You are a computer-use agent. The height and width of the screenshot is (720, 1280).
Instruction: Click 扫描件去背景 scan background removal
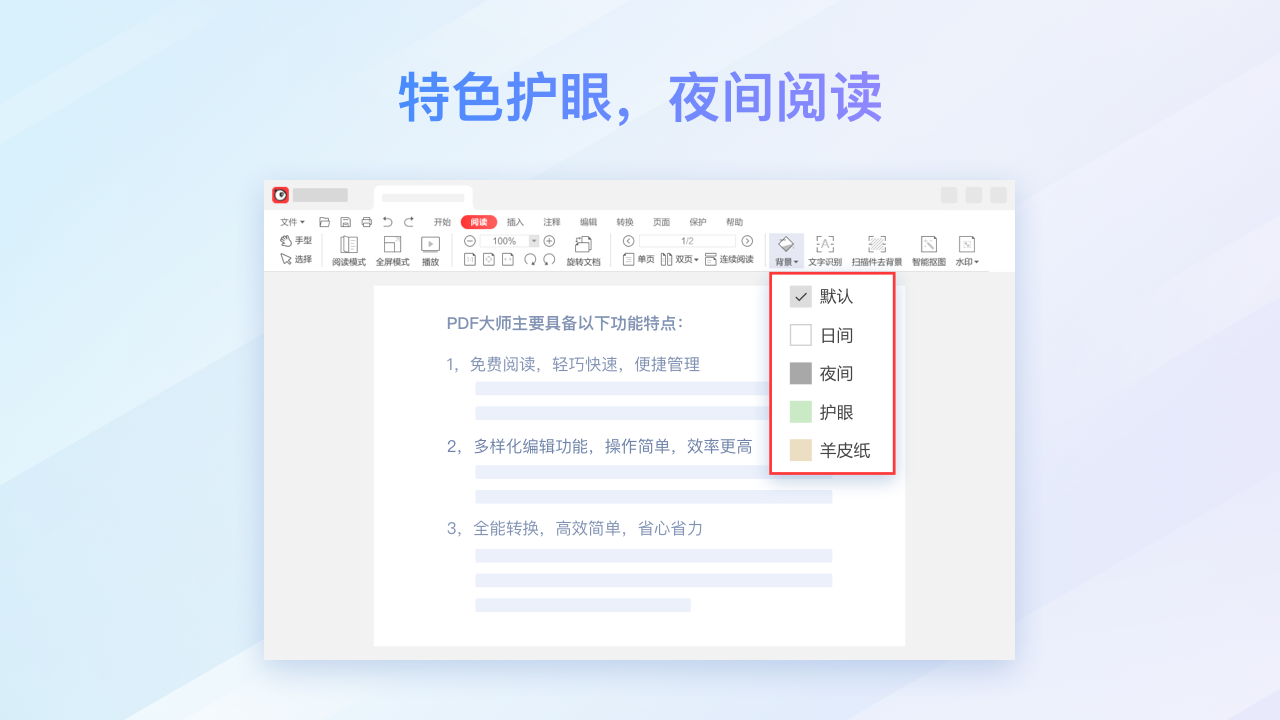pyautogui.click(x=876, y=245)
